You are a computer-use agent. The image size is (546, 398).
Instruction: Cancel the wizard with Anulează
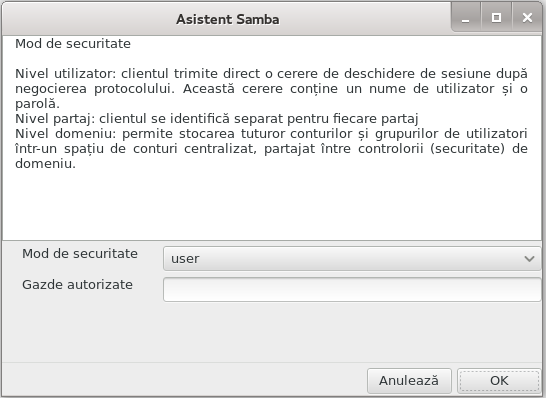click(409, 381)
